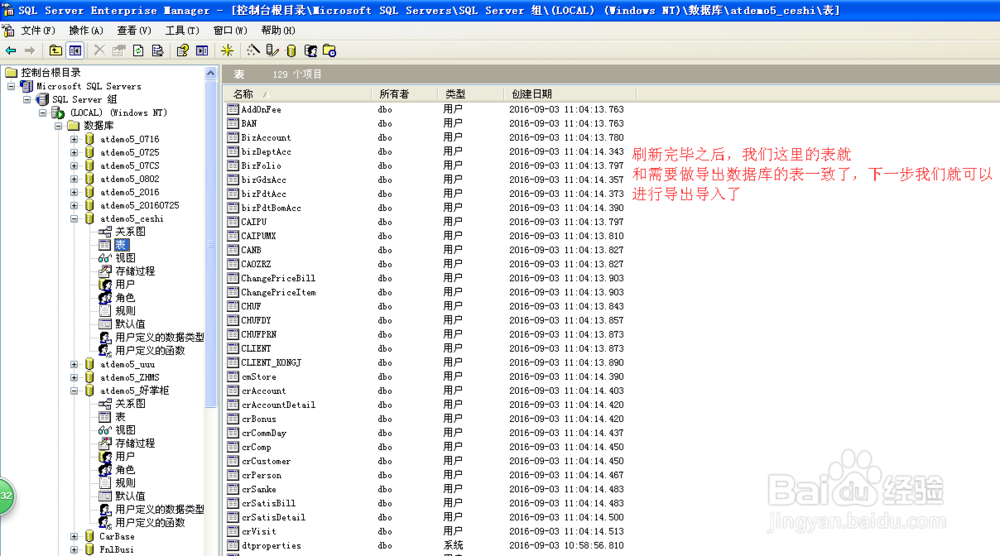Select the 默认值 node under atdemo5_好掌柜

tap(130, 496)
